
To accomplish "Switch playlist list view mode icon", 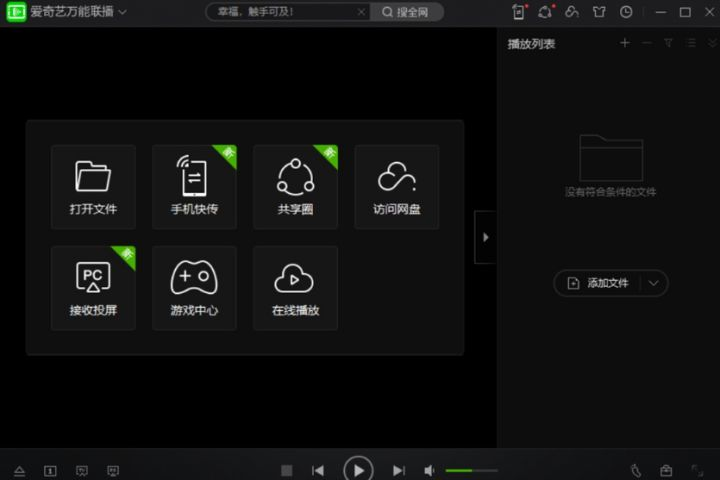I will 691,43.
